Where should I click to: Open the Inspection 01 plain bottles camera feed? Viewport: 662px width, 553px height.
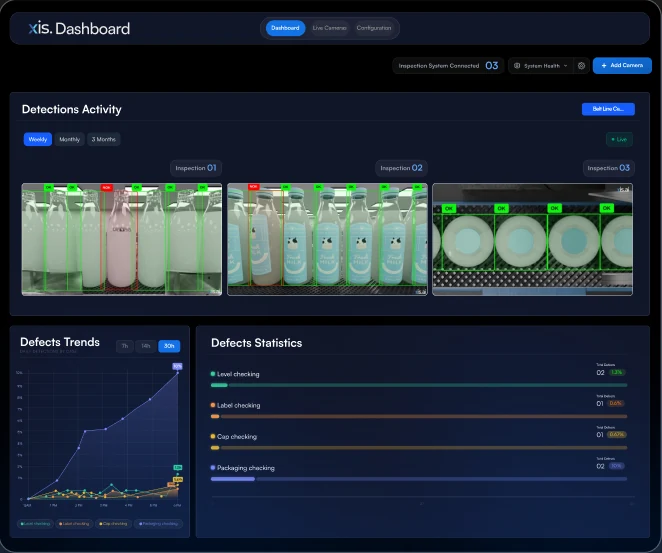click(x=122, y=239)
